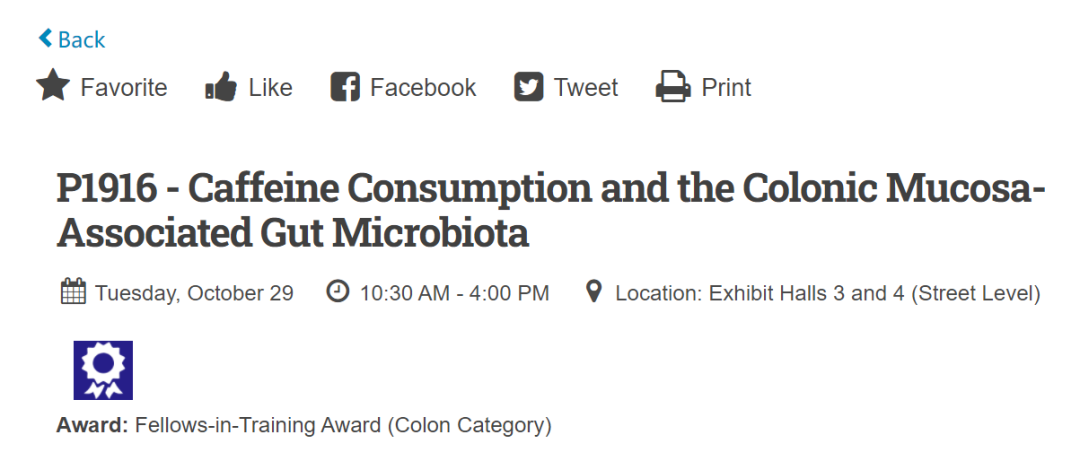The width and height of the screenshot is (1080, 452).
Task: Select the P1916 Caffeine Consumption title
Action: (550, 210)
